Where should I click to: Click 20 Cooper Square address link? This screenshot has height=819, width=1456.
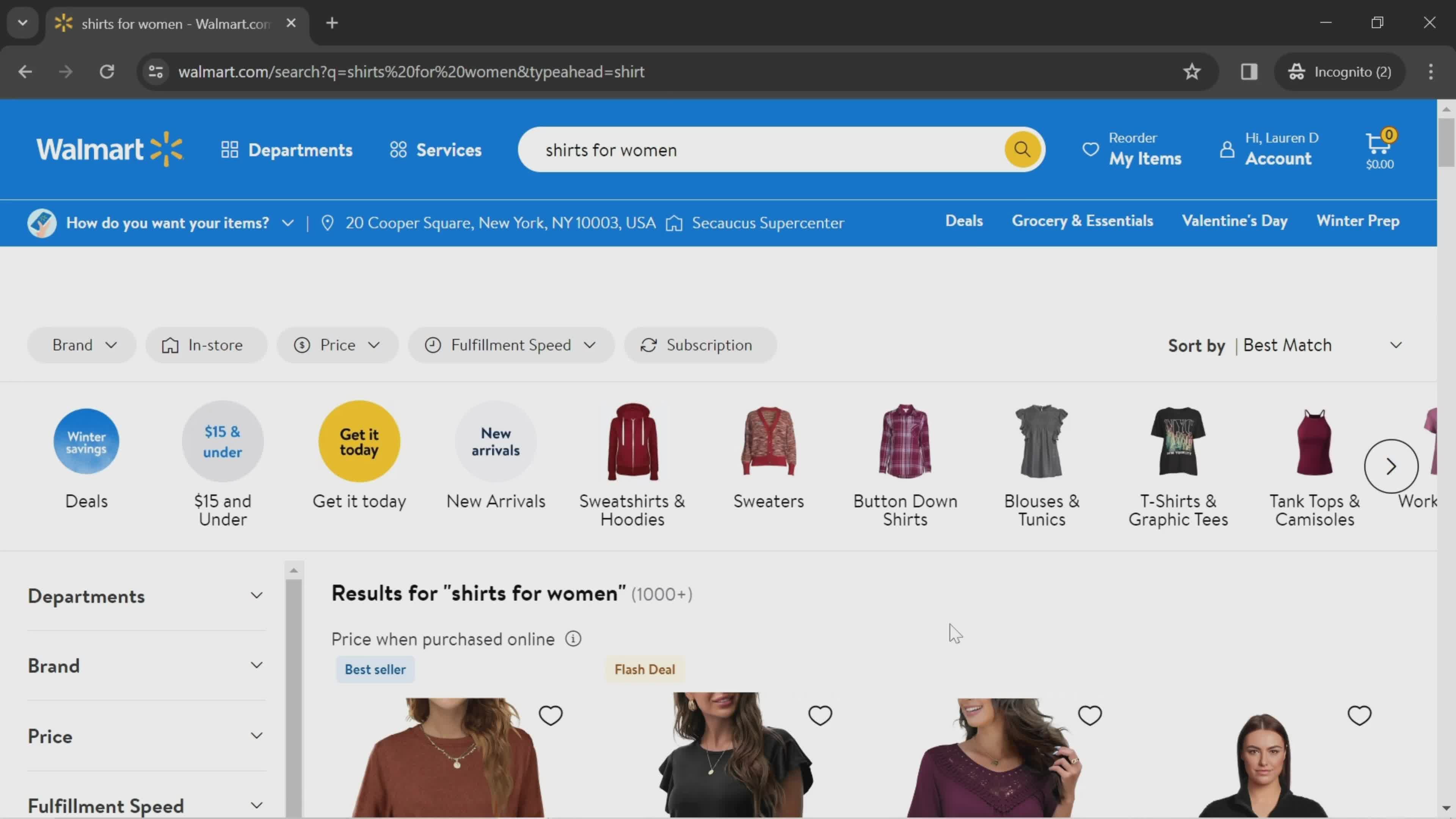pos(500,223)
